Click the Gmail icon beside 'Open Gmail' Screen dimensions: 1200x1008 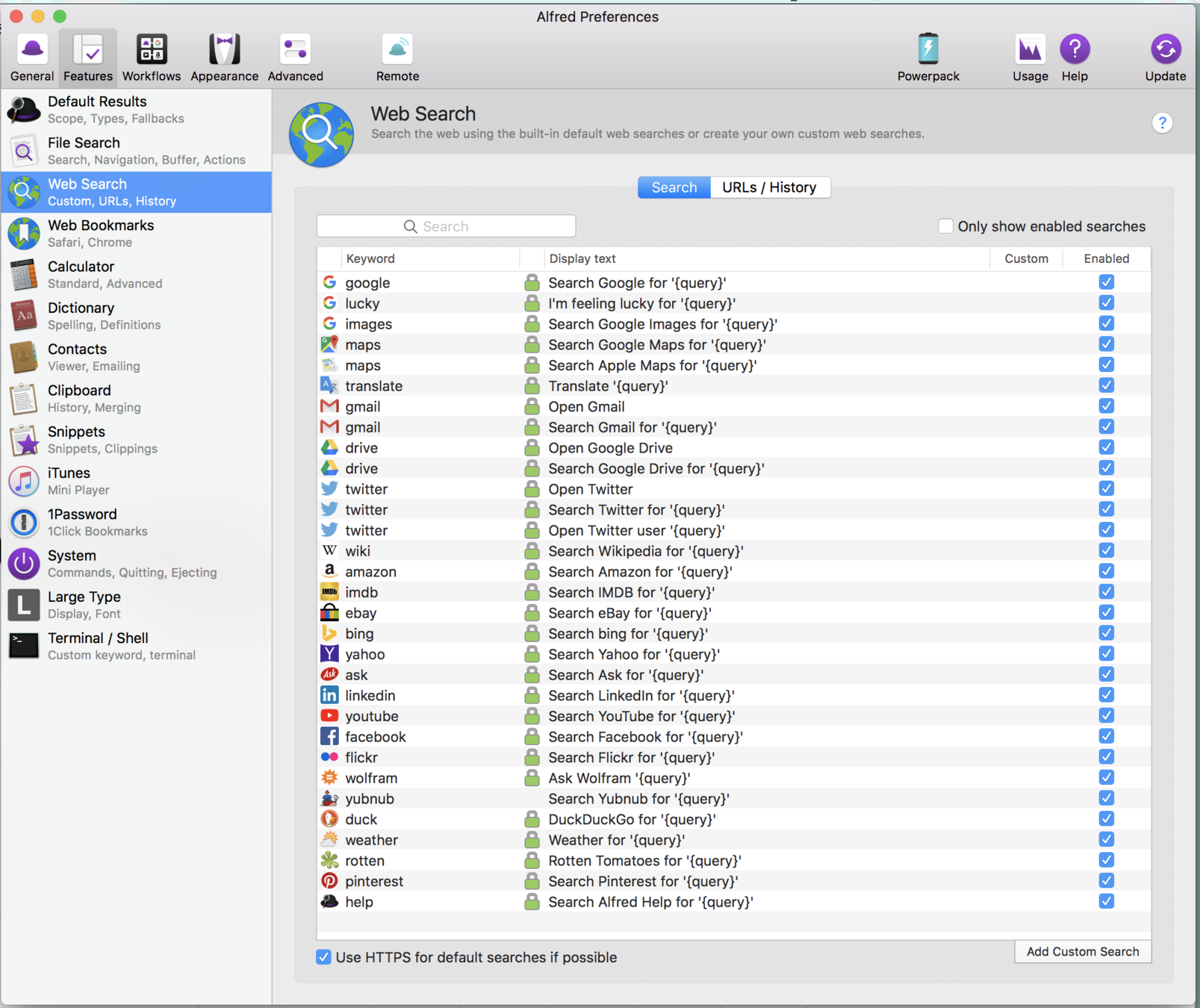329,406
